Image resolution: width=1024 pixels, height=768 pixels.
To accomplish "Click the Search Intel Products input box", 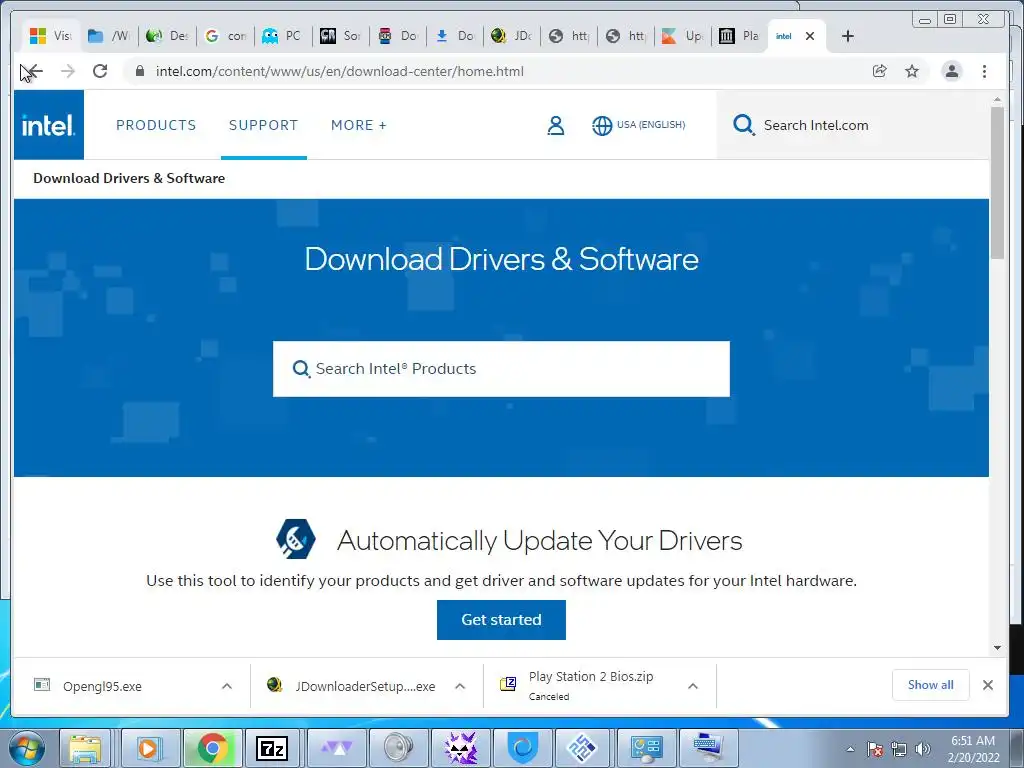I will [x=501, y=369].
